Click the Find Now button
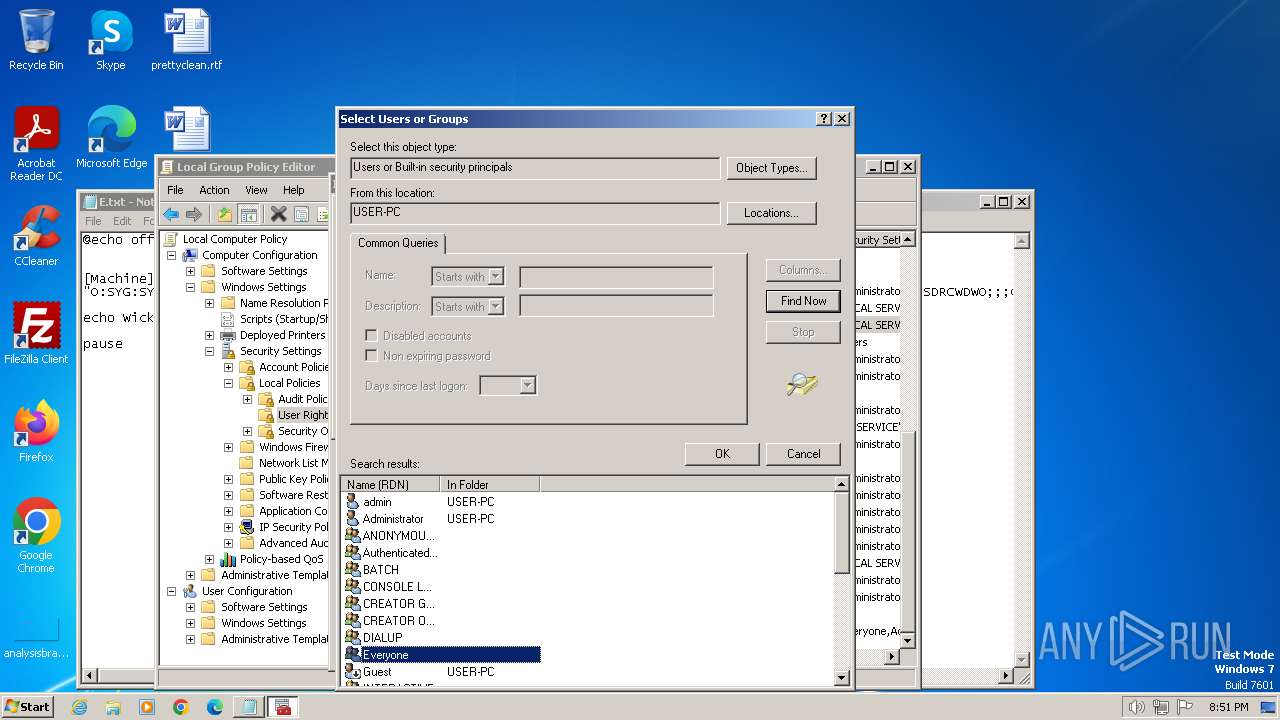Image resolution: width=1280 pixels, height=720 pixels. click(x=803, y=301)
